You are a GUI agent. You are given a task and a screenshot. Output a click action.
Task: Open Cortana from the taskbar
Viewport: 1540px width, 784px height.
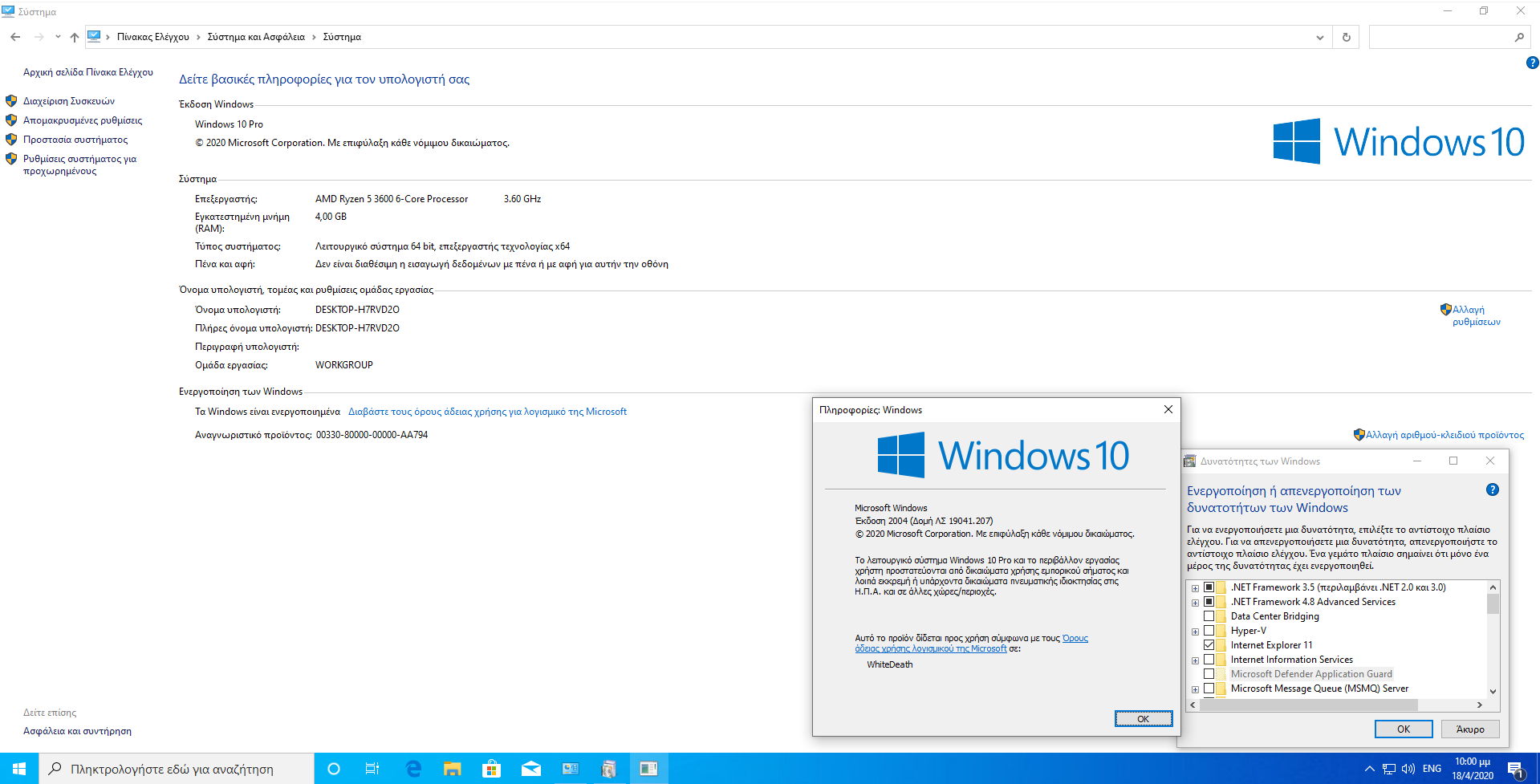[x=334, y=769]
